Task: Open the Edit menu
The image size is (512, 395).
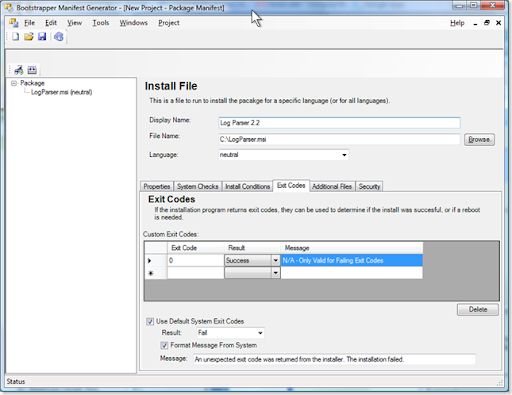Action: [51, 23]
